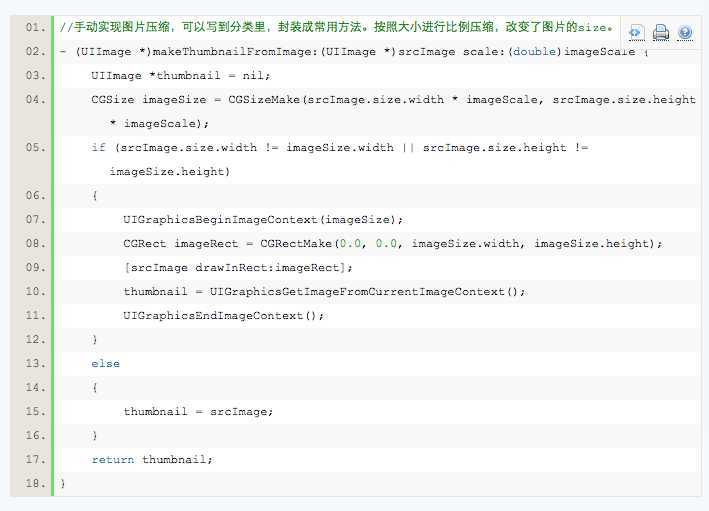Click line number 10.
This screenshot has height=511, width=709.
tap(35, 291)
